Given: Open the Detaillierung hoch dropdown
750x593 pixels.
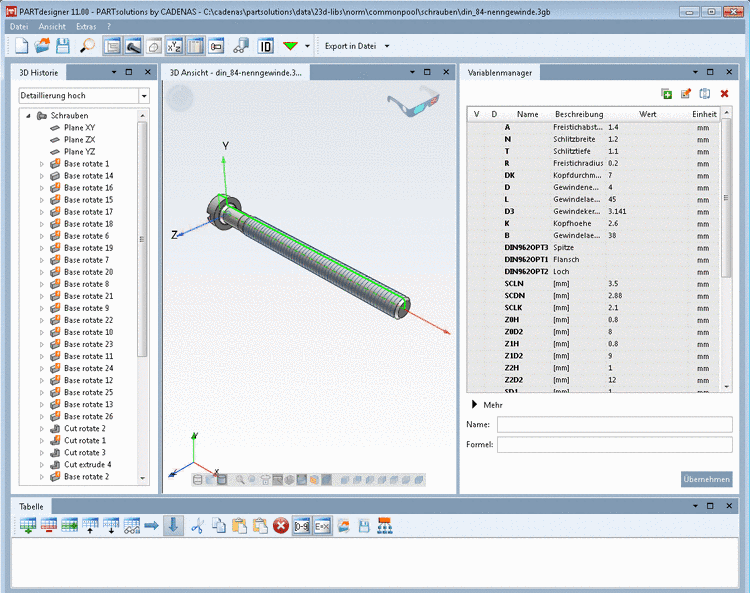Looking at the screenshot, I should [x=144, y=96].
